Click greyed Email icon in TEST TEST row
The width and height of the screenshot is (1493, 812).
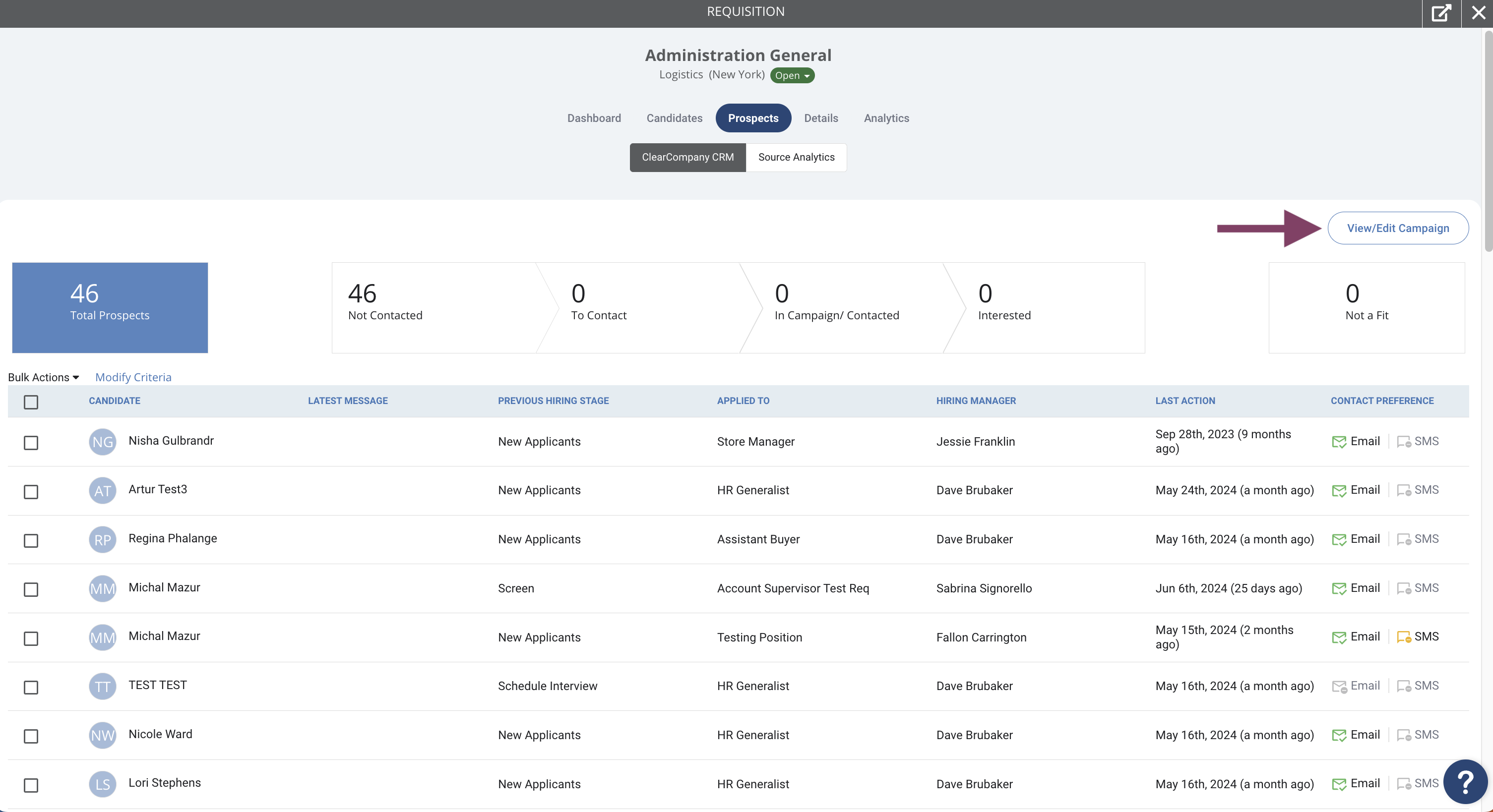click(x=1339, y=686)
